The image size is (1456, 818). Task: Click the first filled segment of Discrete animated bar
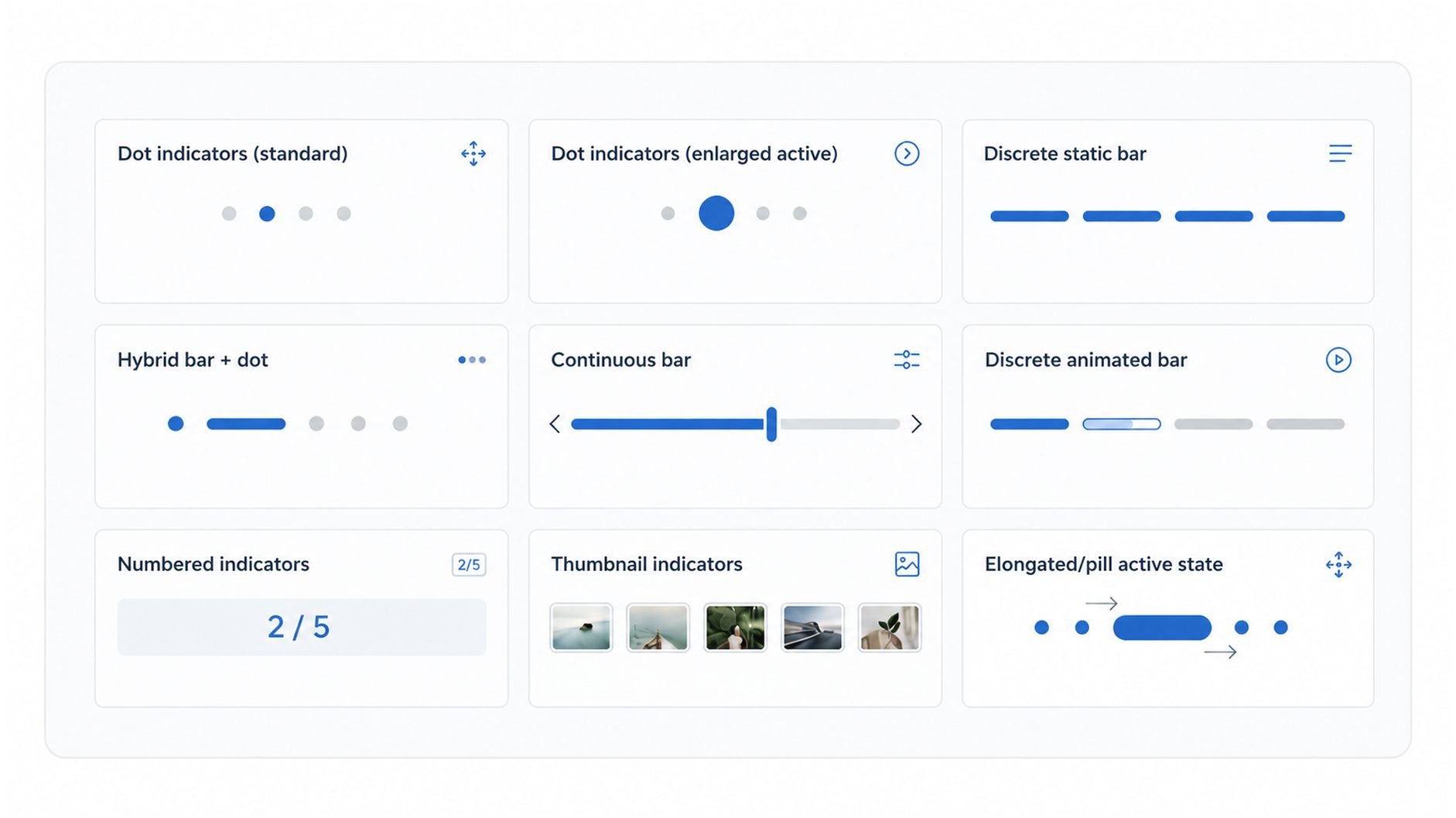pyautogui.click(x=1030, y=424)
